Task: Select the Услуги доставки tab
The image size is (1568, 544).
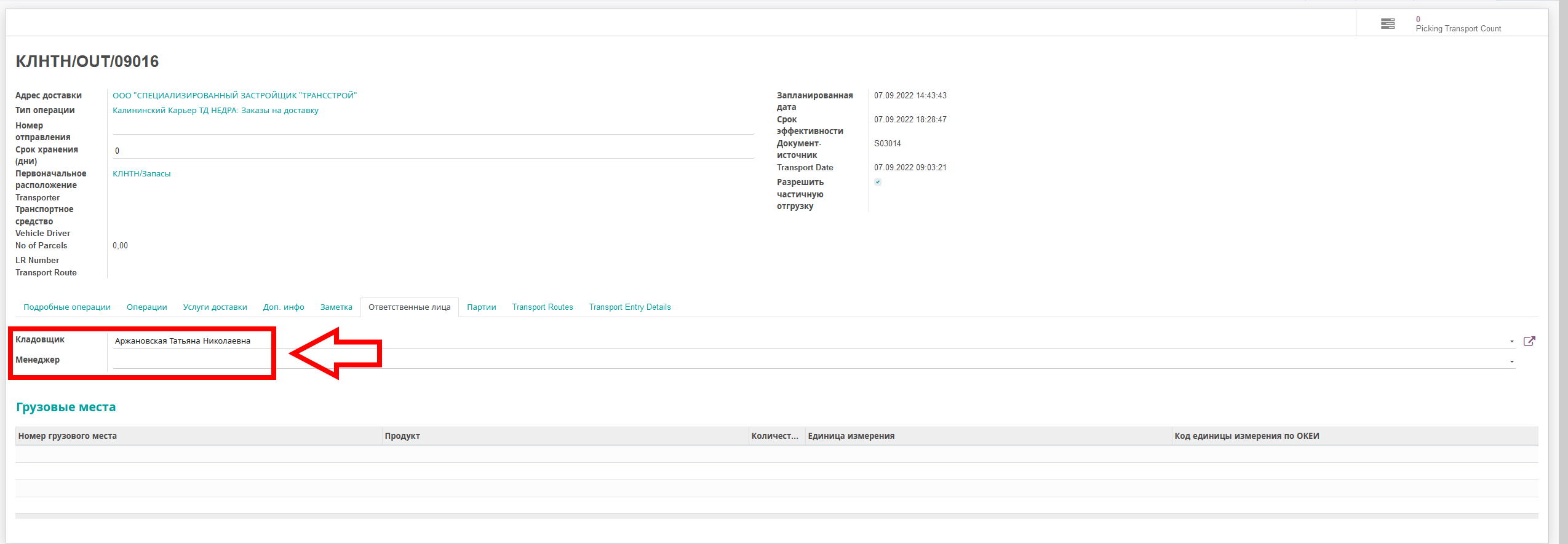Action: (x=215, y=307)
